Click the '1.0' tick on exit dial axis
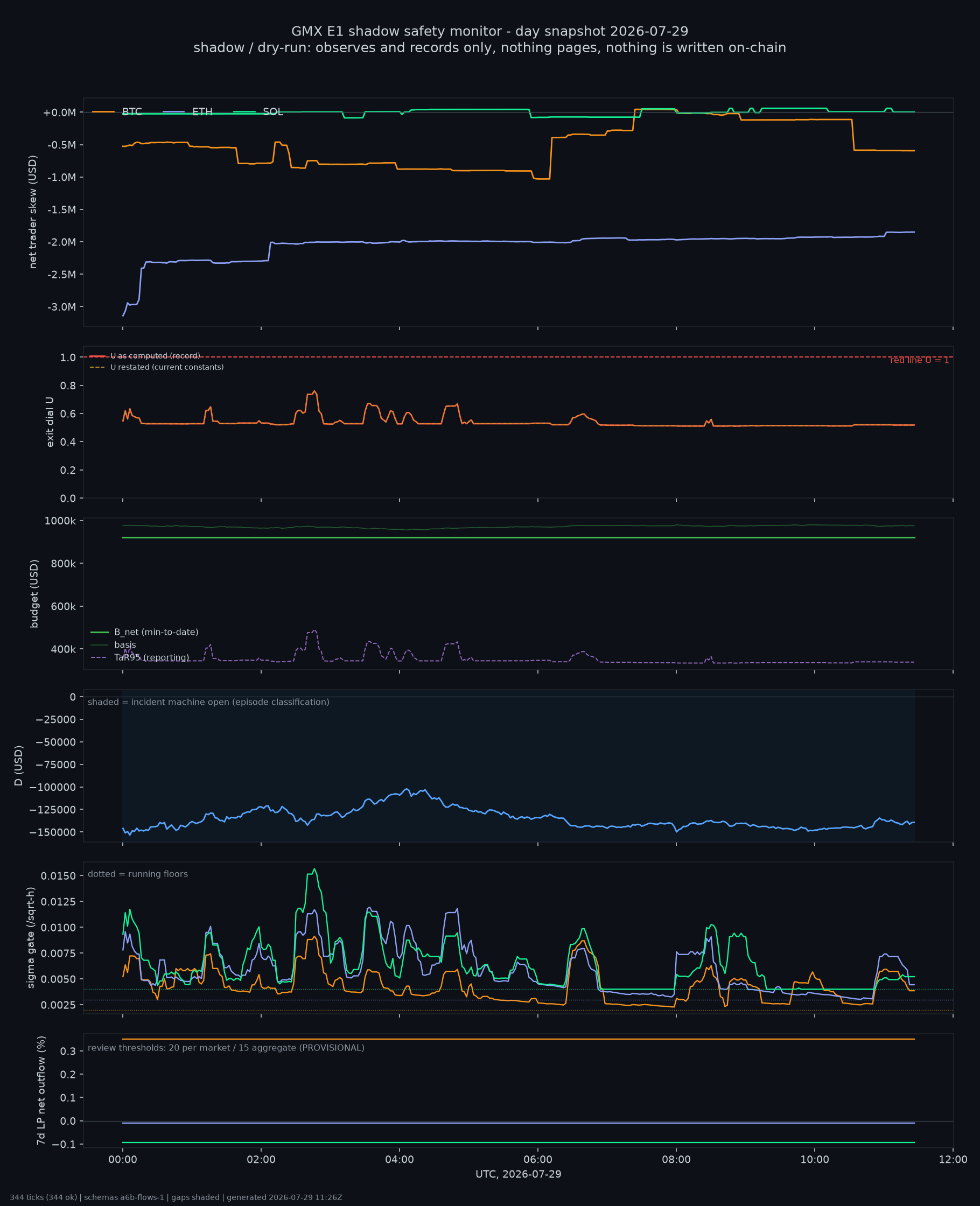 click(68, 357)
